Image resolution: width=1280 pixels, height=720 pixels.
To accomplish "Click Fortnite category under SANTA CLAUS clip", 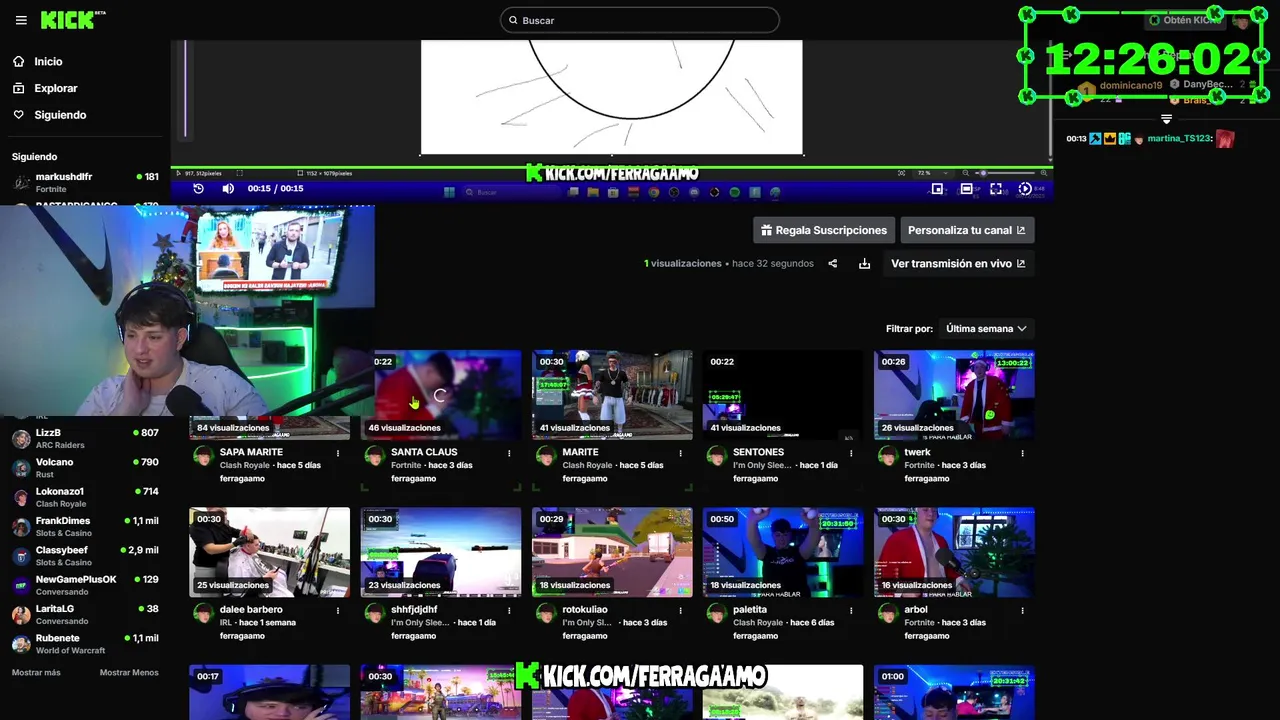I will click(x=406, y=465).
